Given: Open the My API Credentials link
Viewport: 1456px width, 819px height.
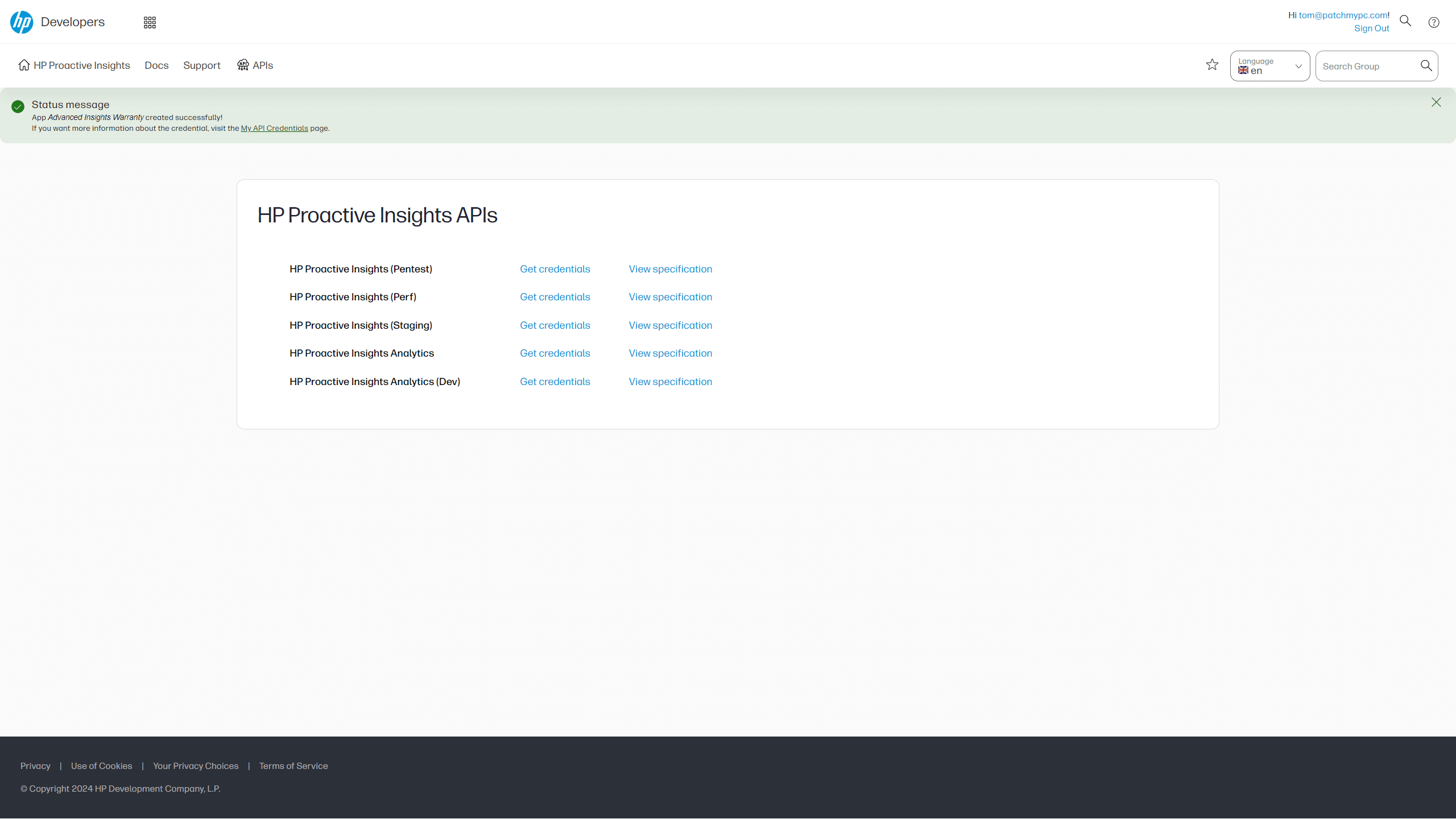Looking at the screenshot, I should click(x=274, y=129).
